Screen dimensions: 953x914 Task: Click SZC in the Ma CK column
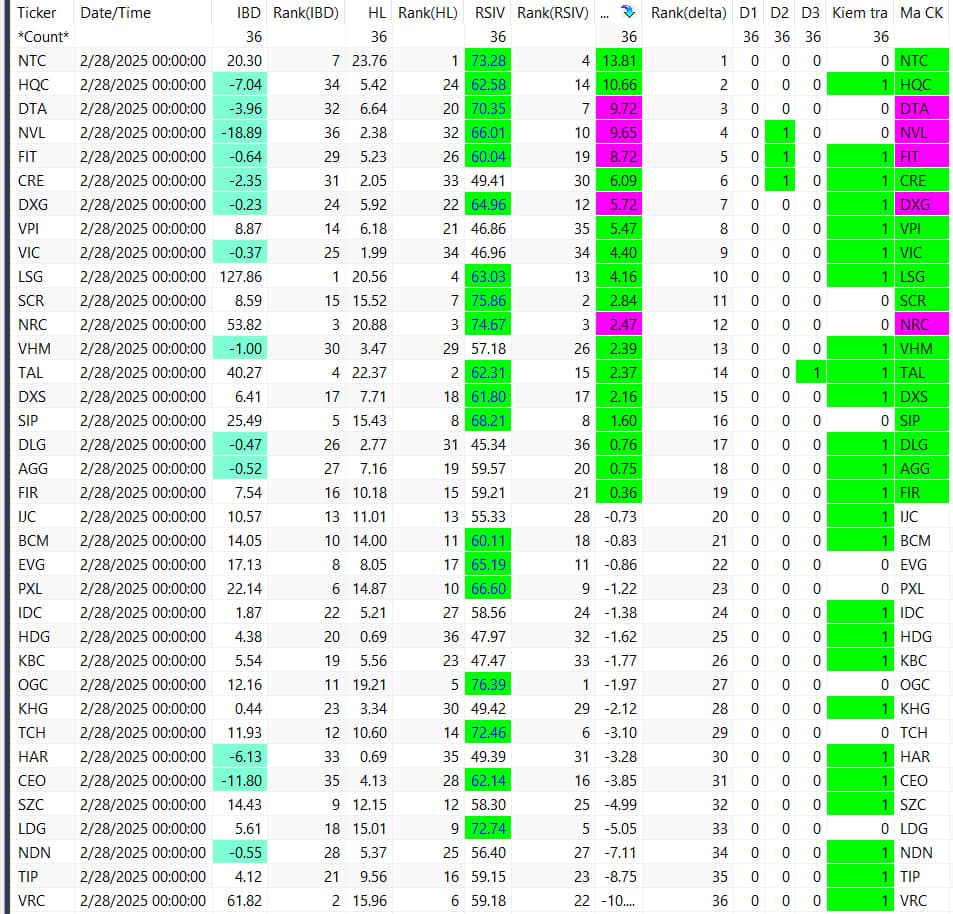[x=912, y=805]
